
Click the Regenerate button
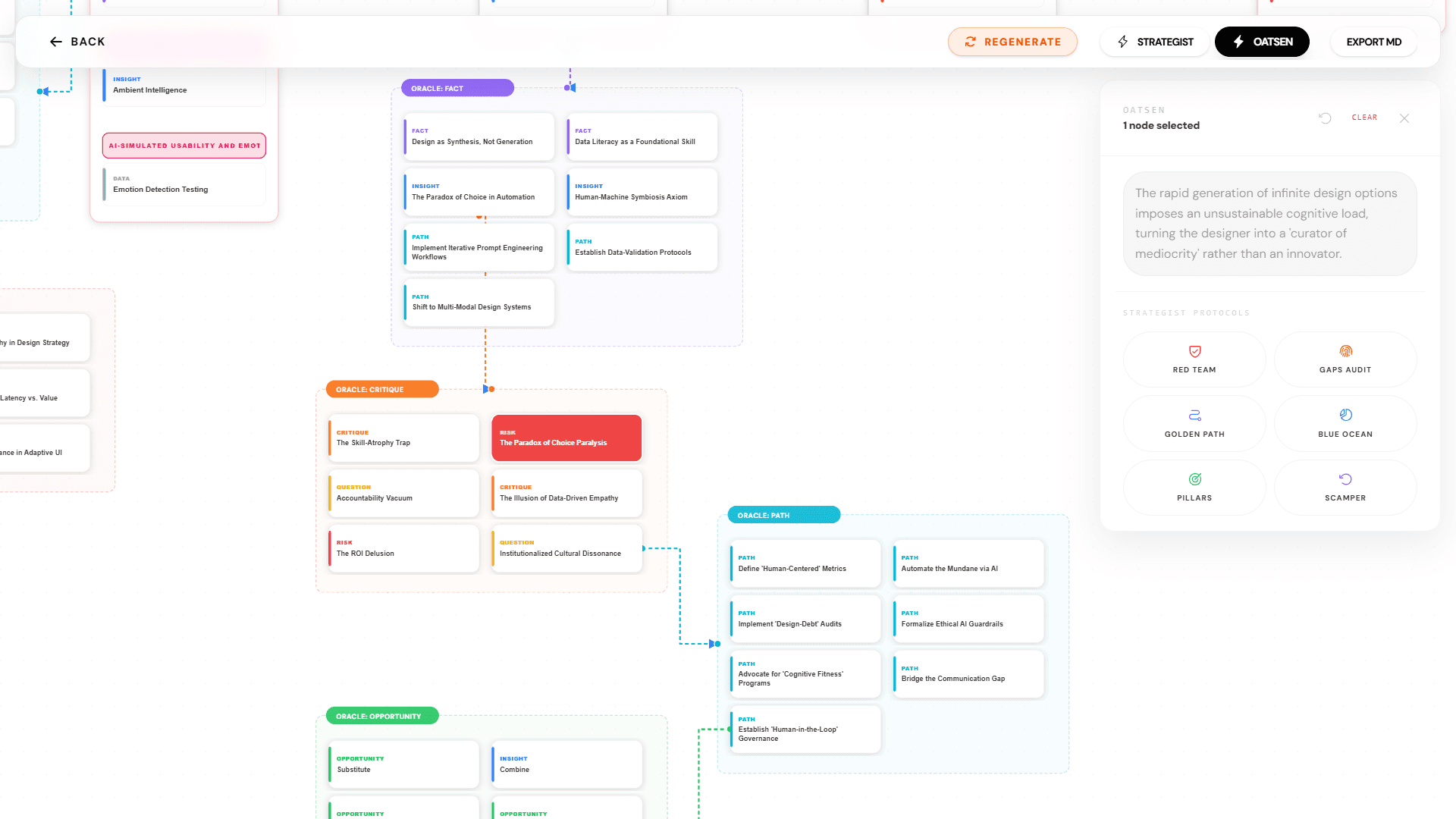tap(1012, 42)
